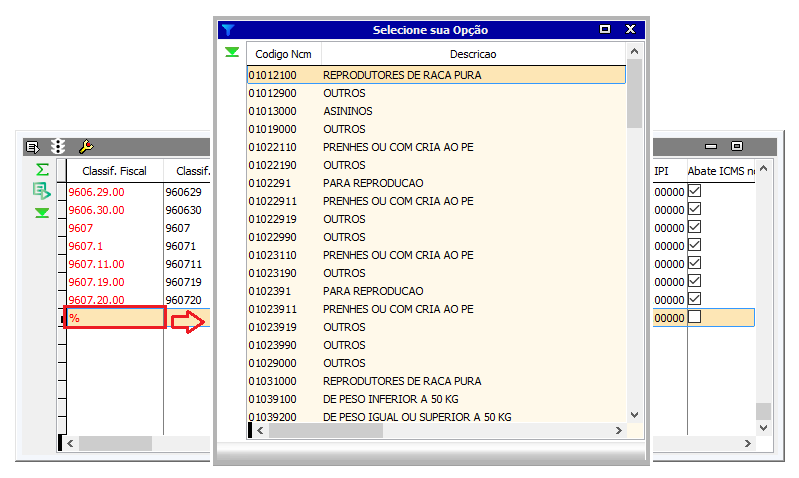
Task: Click the dialog list scroll up arrow
Action: (x=634, y=51)
